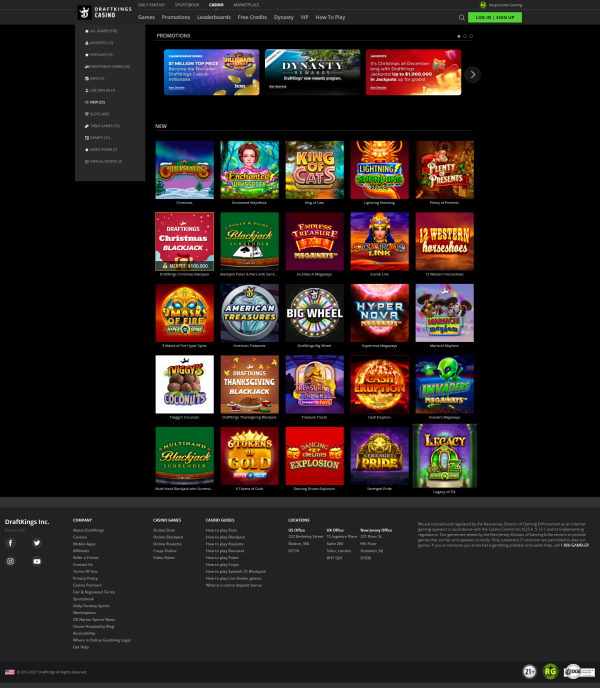This screenshot has width=600, height=688.
Task: Select the Video Poker category
Action: coord(101,150)
